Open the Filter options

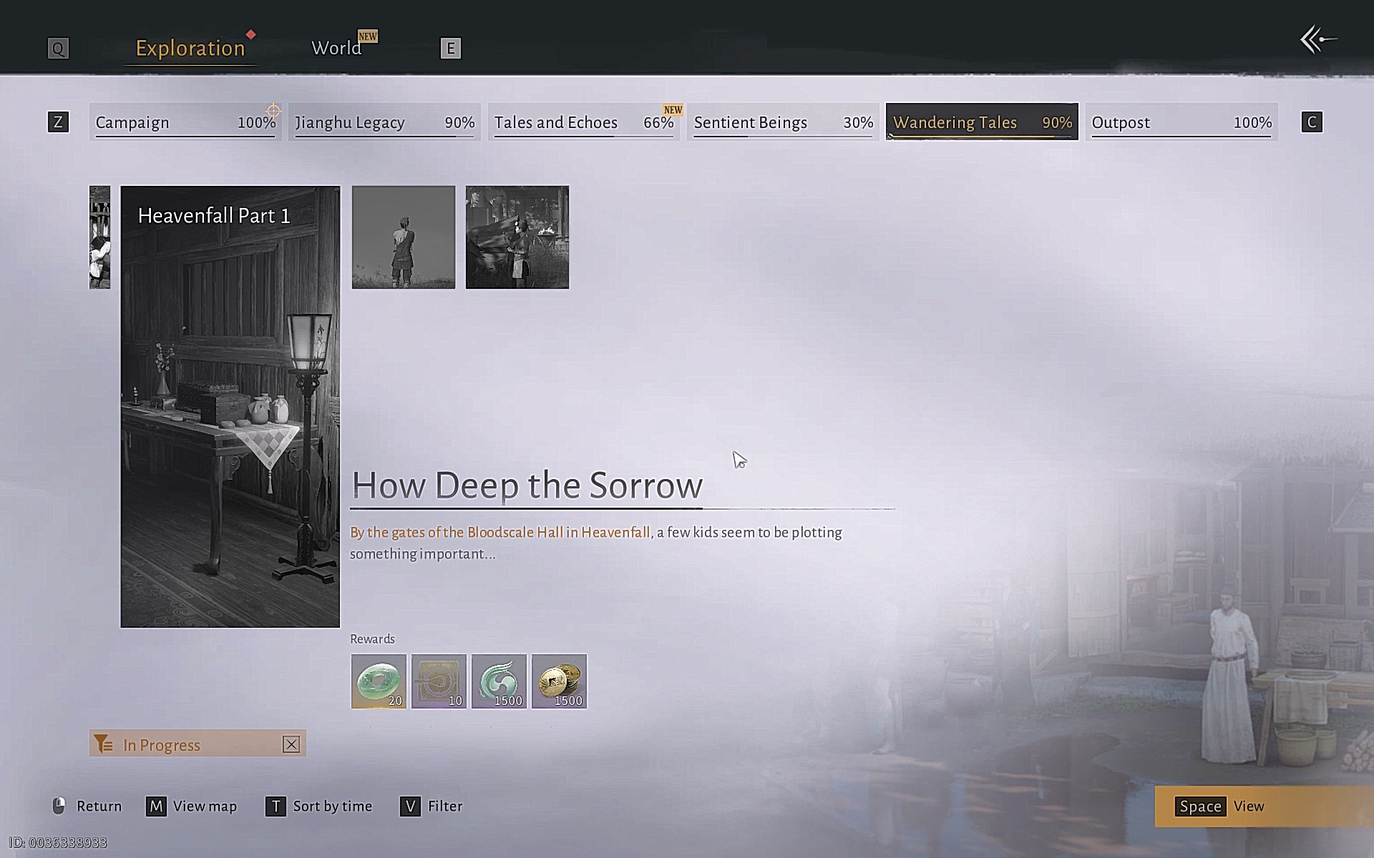point(432,806)
